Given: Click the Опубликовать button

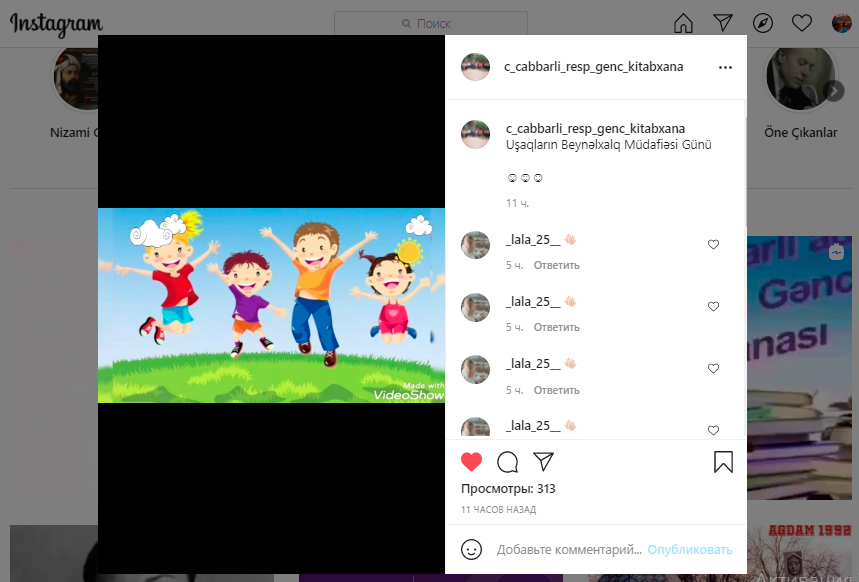Looking at the screenshot, I should tap(690, 550).
